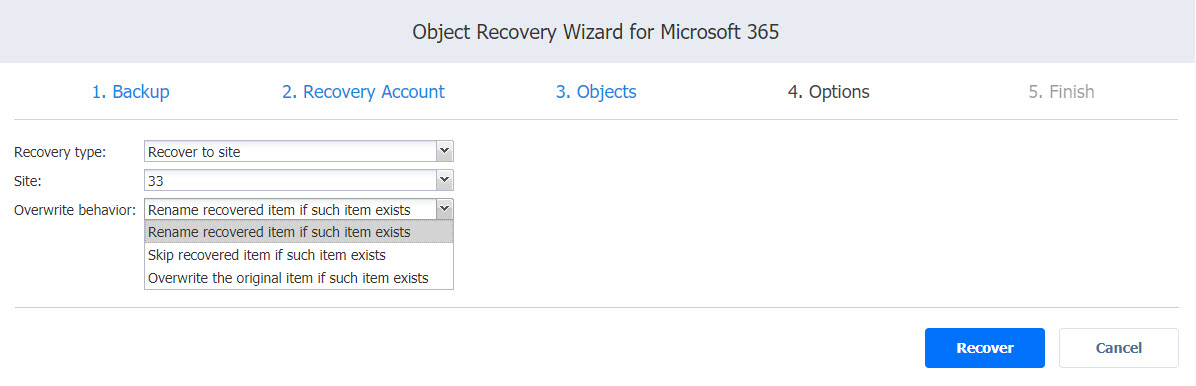Choose 'Skip recovered item if such item exists'

click(x=299, y=255)
